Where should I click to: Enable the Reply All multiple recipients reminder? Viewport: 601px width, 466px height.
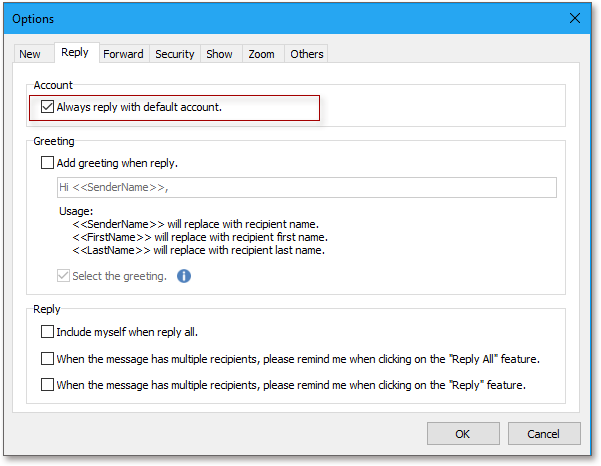point(47,359)
